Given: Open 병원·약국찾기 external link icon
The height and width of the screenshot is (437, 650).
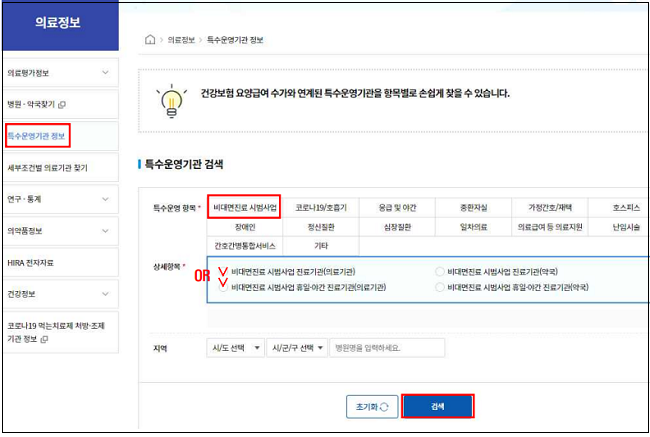Looking at the screenshot, I should coord(62,105).
